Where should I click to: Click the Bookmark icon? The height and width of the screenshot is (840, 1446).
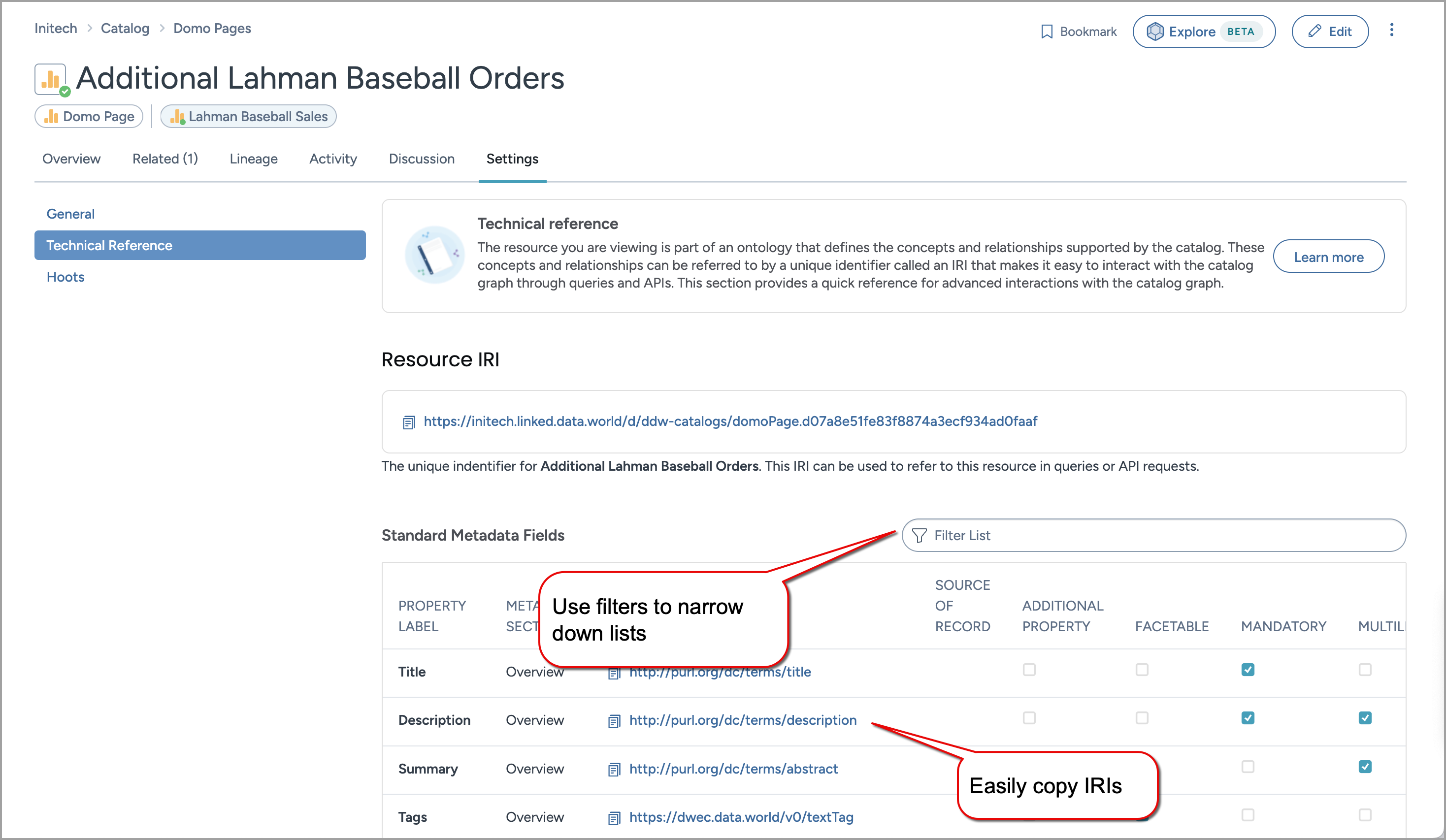pyautogui.click(x=1046, y=31)
